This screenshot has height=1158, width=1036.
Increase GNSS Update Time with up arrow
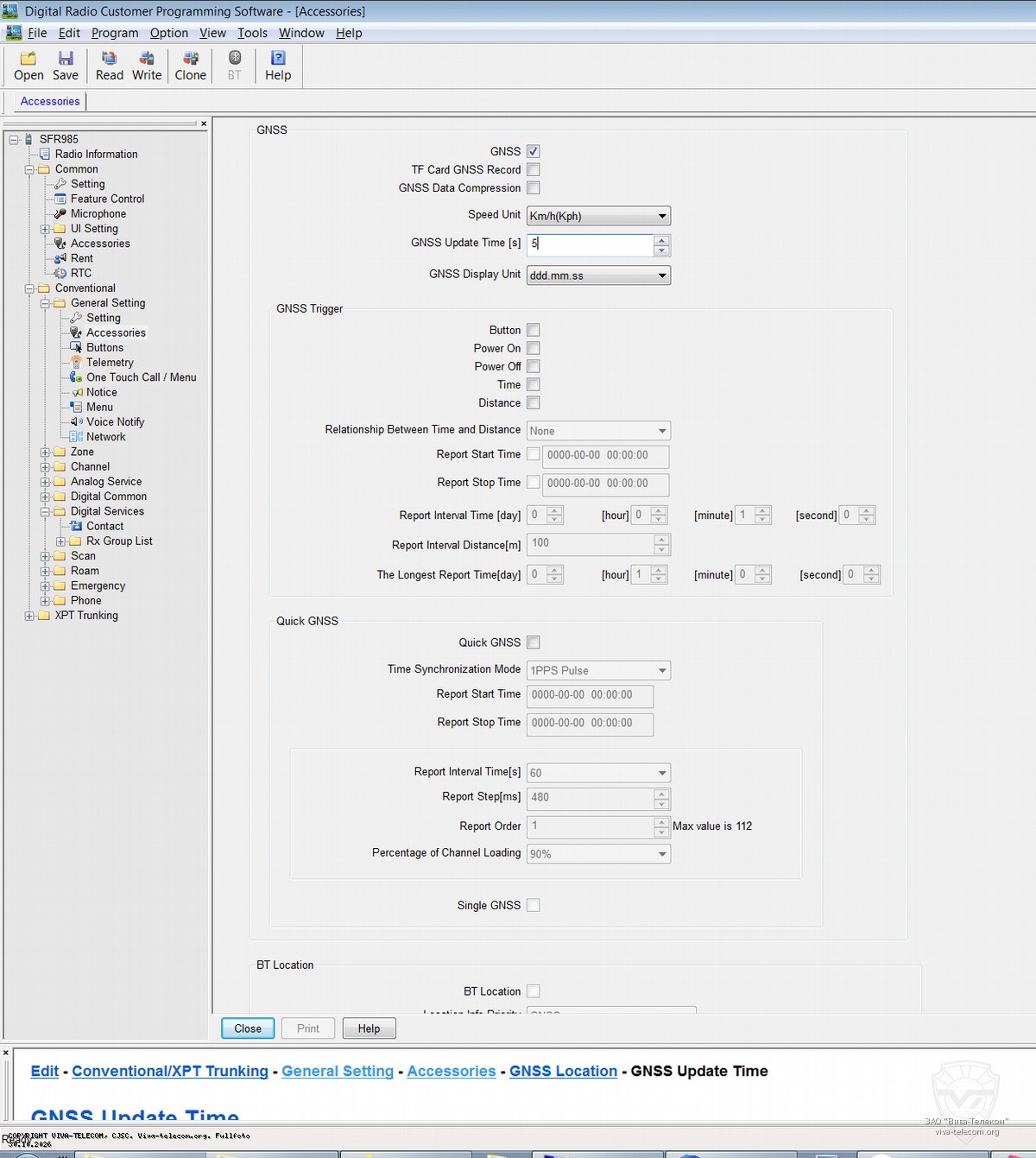662,240
